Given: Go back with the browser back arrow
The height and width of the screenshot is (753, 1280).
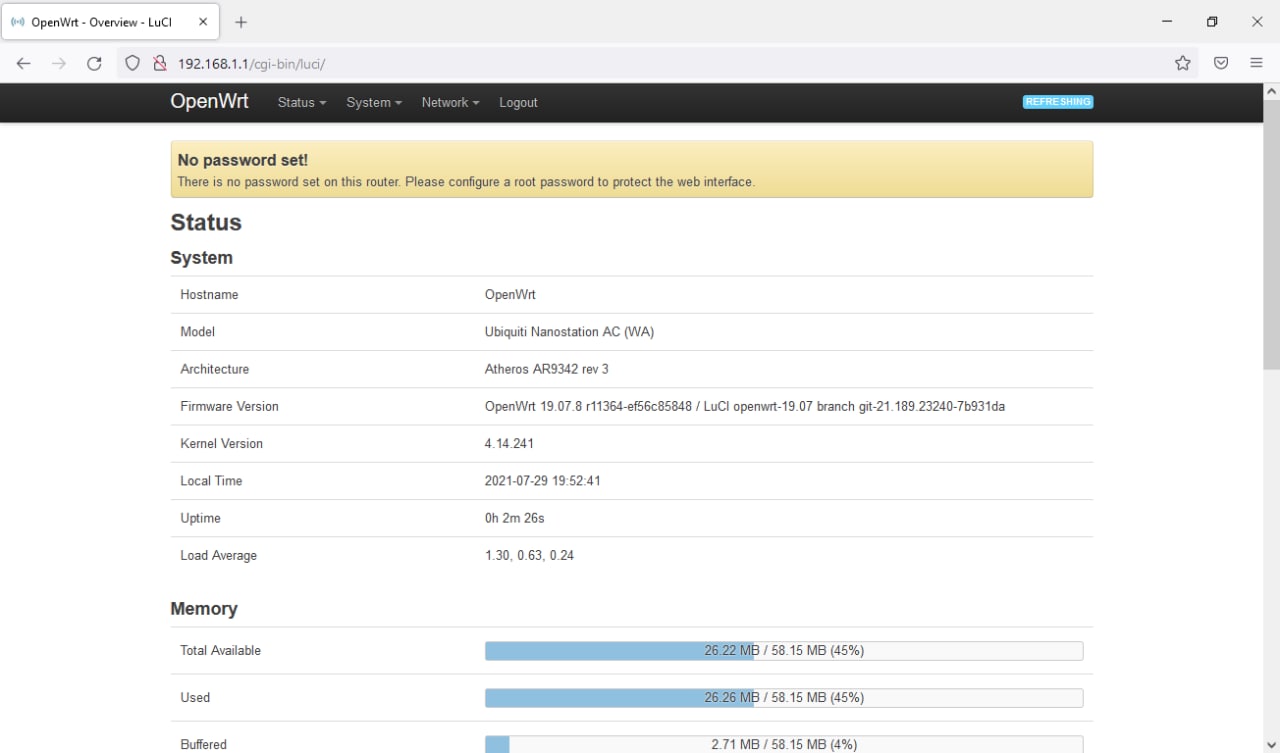Looking at the screenshot, I should tap(24, 63).
